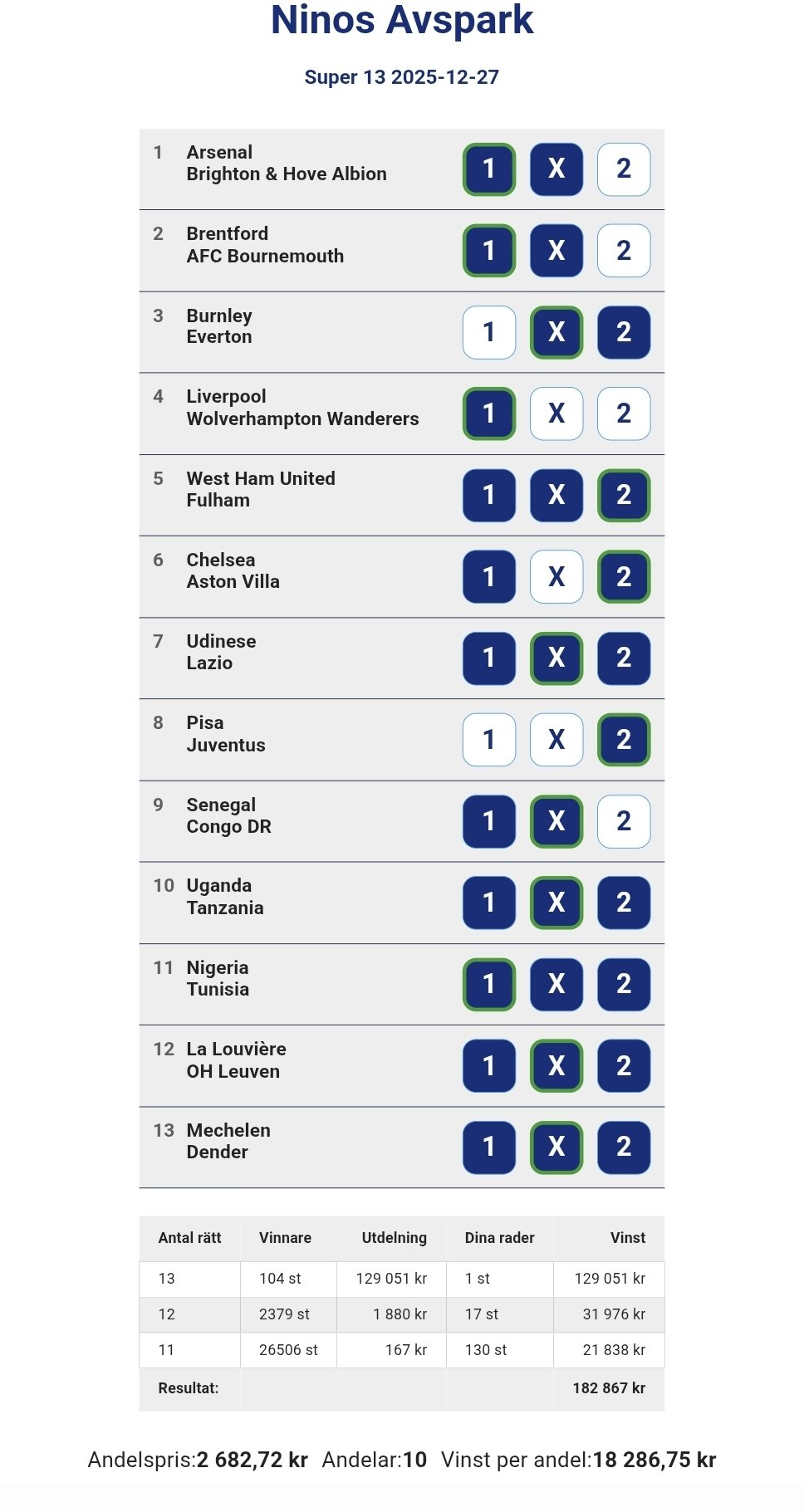Click the Ninos Avspark title
The image size is (804, 1512).
pos(402,20)
